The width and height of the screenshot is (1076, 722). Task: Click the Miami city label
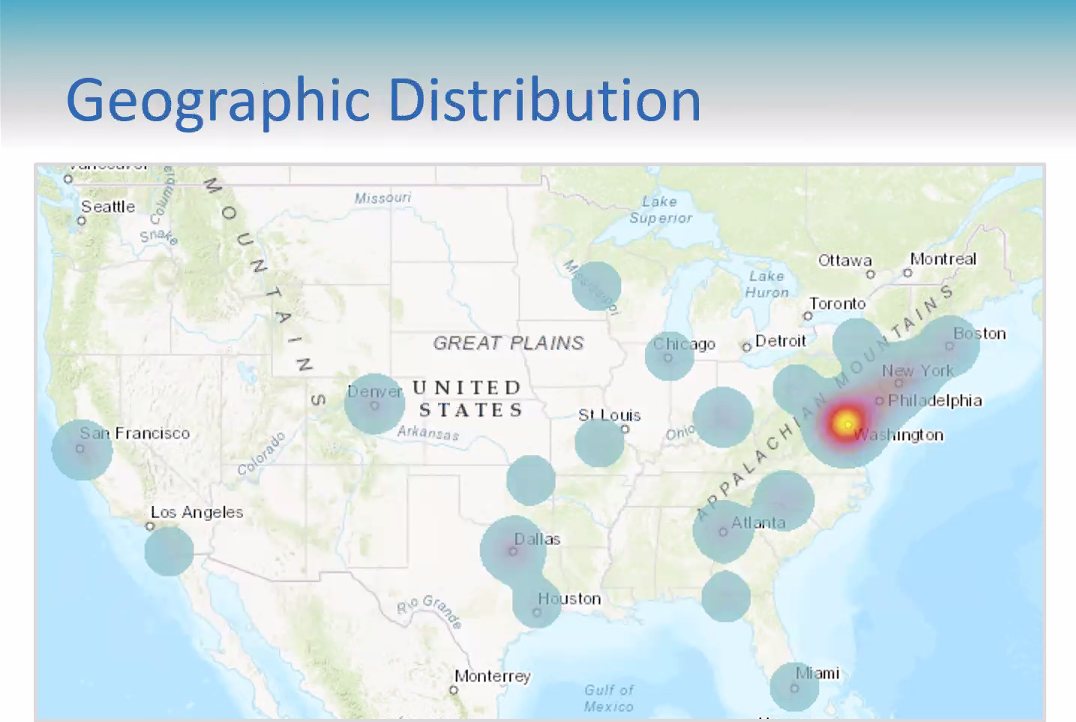[817, 673]
